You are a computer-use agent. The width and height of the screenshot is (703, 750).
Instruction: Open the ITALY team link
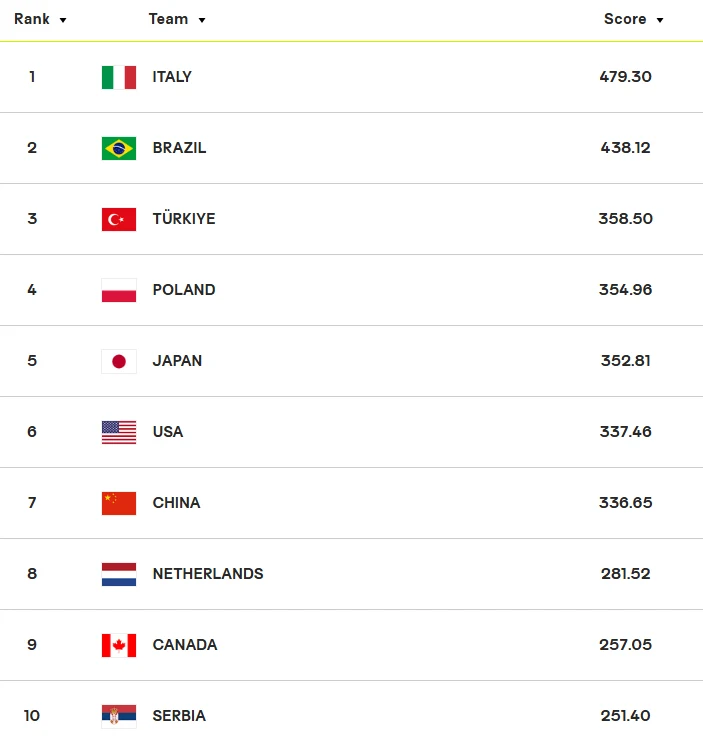[172, 77]
